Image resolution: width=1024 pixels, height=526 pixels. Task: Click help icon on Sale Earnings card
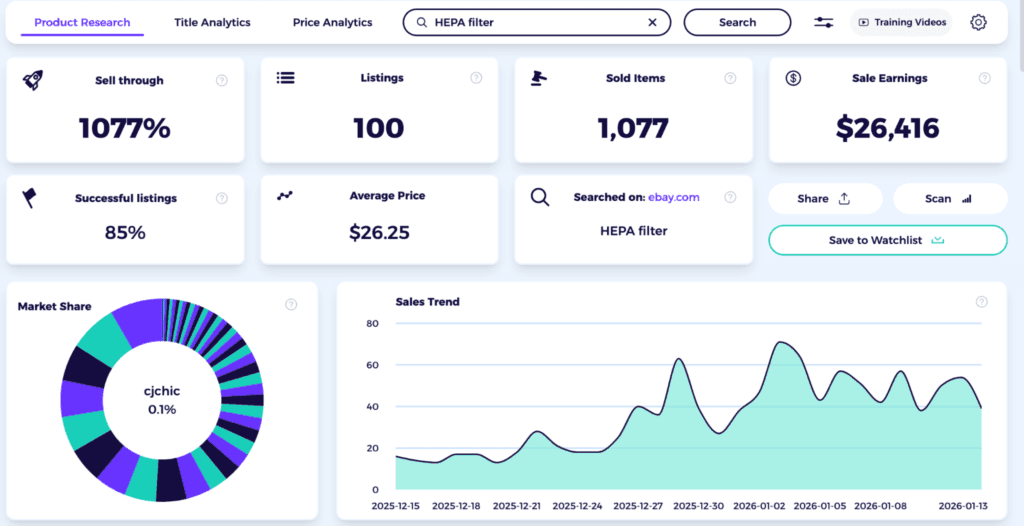[985, 78]
